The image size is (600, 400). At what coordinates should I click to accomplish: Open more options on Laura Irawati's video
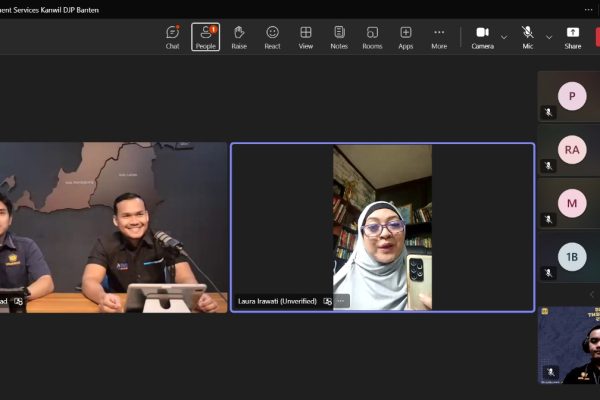(x=341, y=300)
